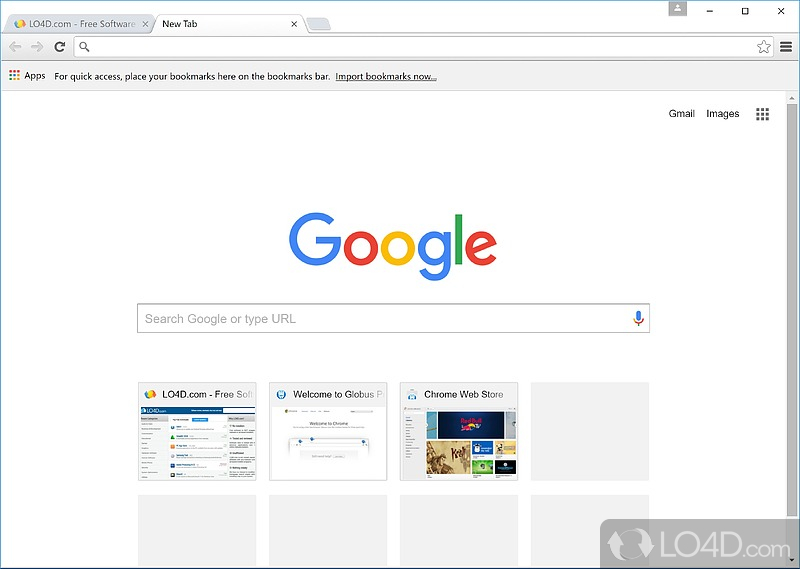Switch to the LO4D.com tab

pyautogui.click(x=75, y=24)
